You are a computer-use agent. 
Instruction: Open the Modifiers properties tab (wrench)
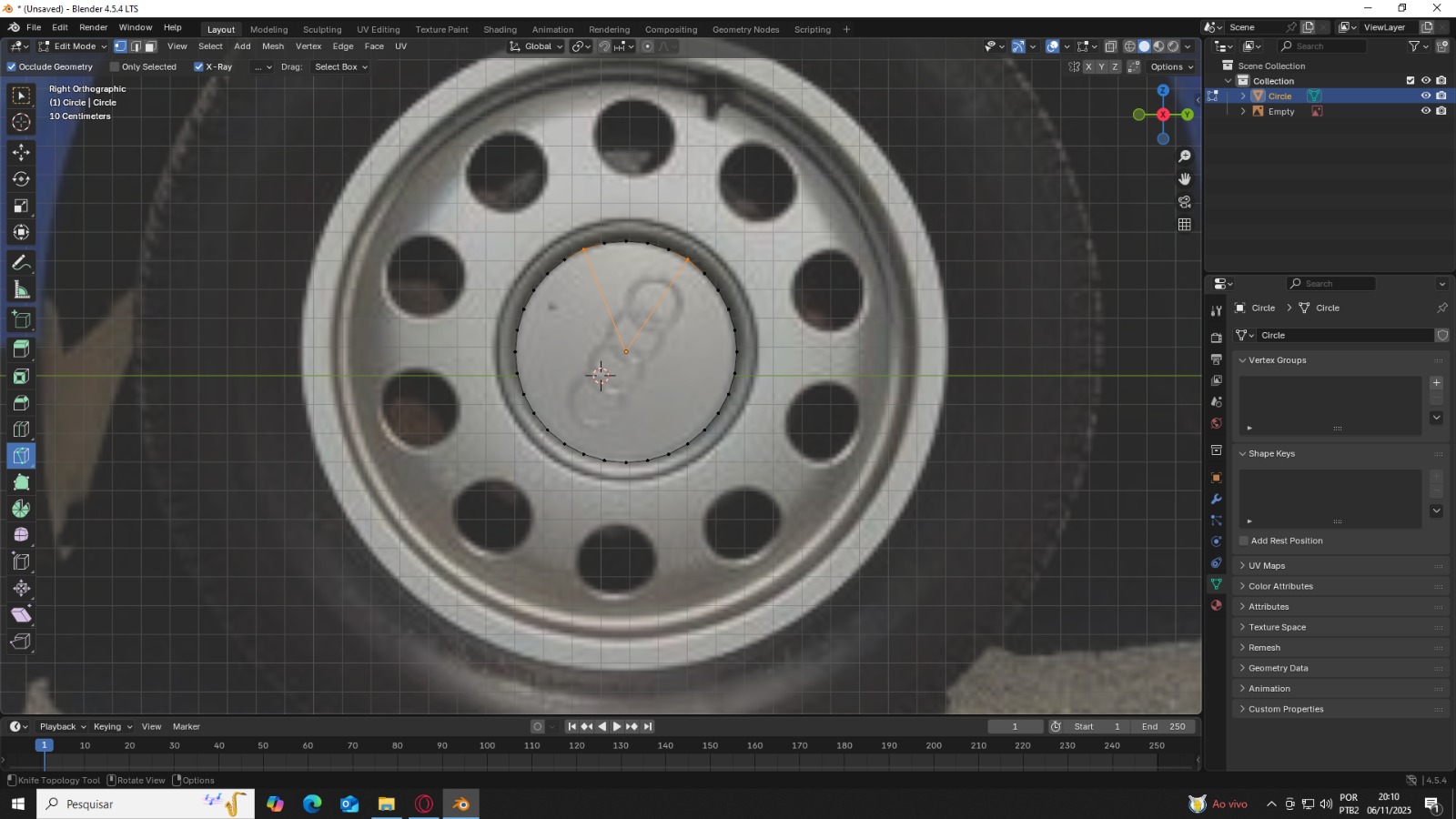[1217, 500]
